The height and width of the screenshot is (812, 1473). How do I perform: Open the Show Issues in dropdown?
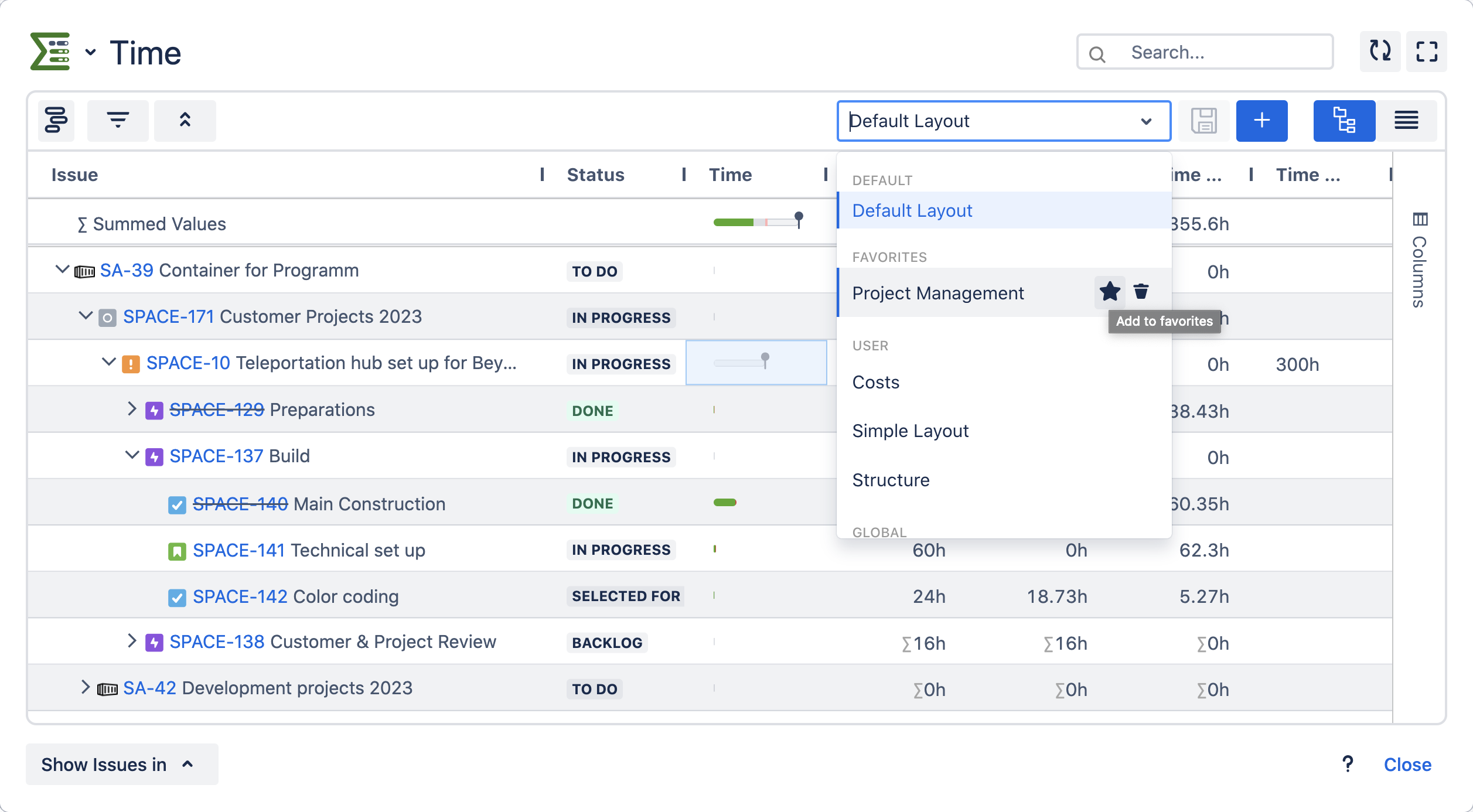pyautogui.click(x=121, y=764)
